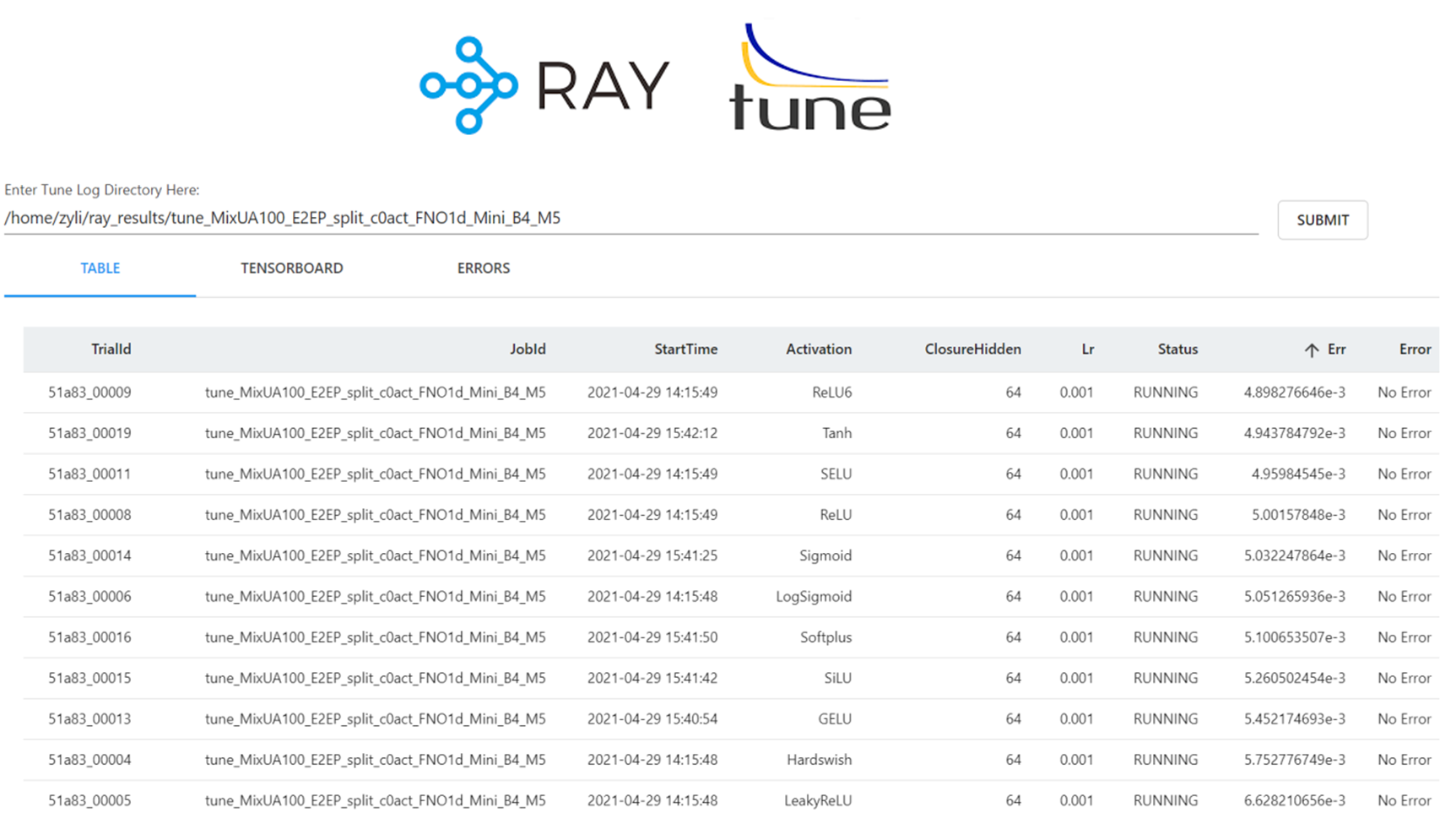This screenshot has width=1456, height=829.
Task: Click the RUNNING status in the GELU row
Action: (x=1166, y=719)
